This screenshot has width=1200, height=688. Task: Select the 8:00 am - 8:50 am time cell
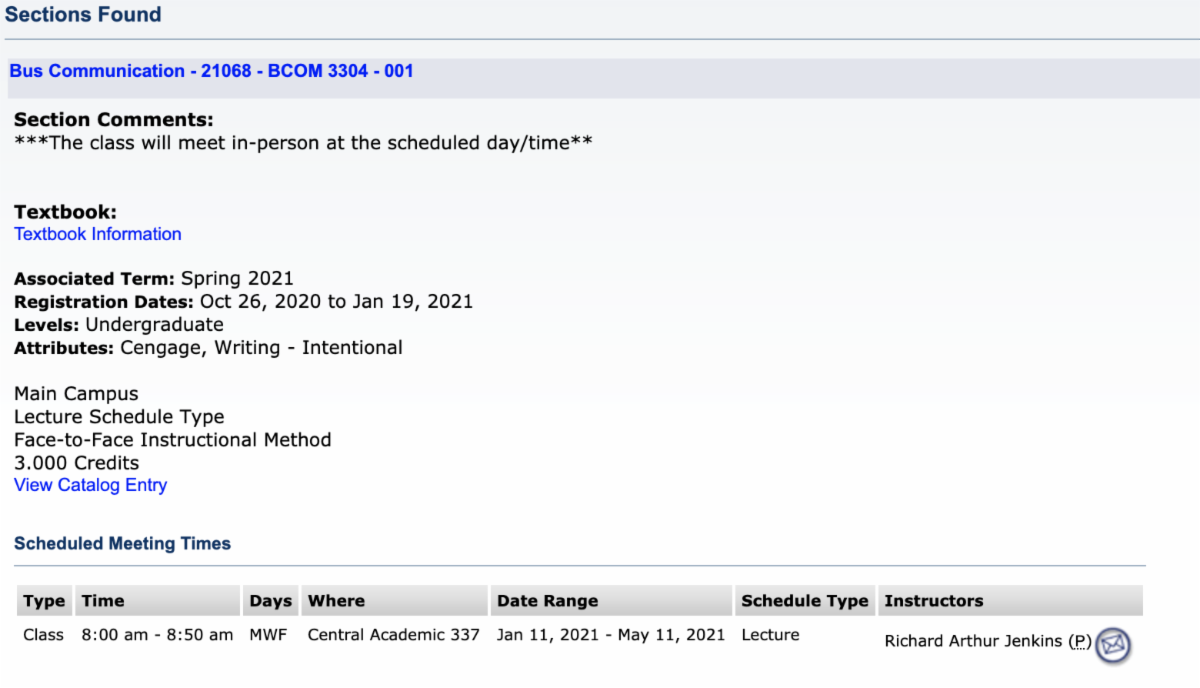(x=157, y=635)
